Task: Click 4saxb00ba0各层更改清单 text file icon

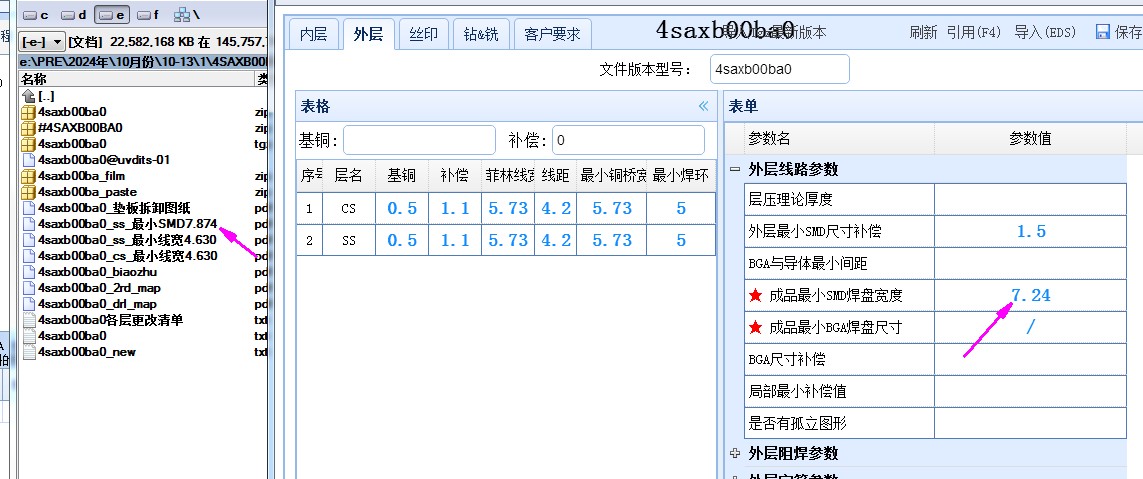Action: (28, 320)
